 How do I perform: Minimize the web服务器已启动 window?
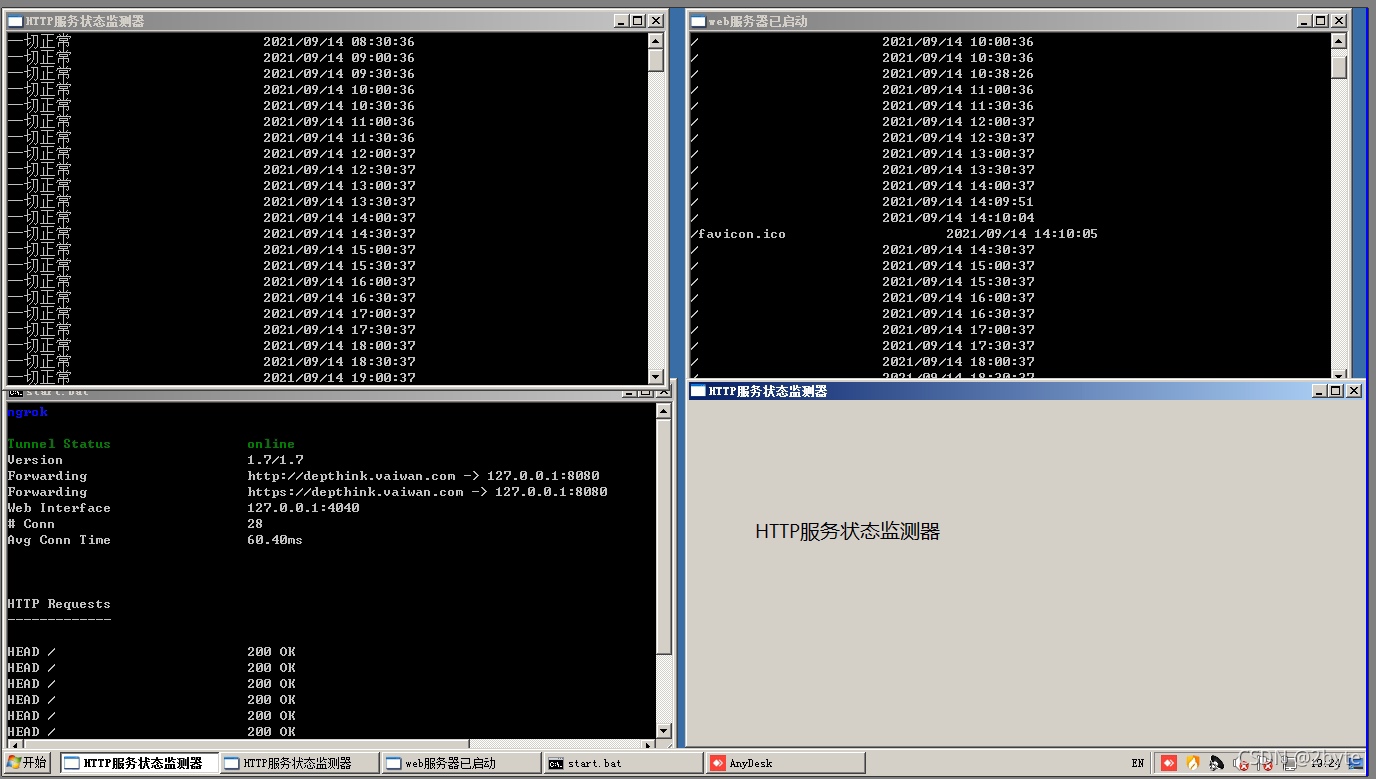(1304, 20)
